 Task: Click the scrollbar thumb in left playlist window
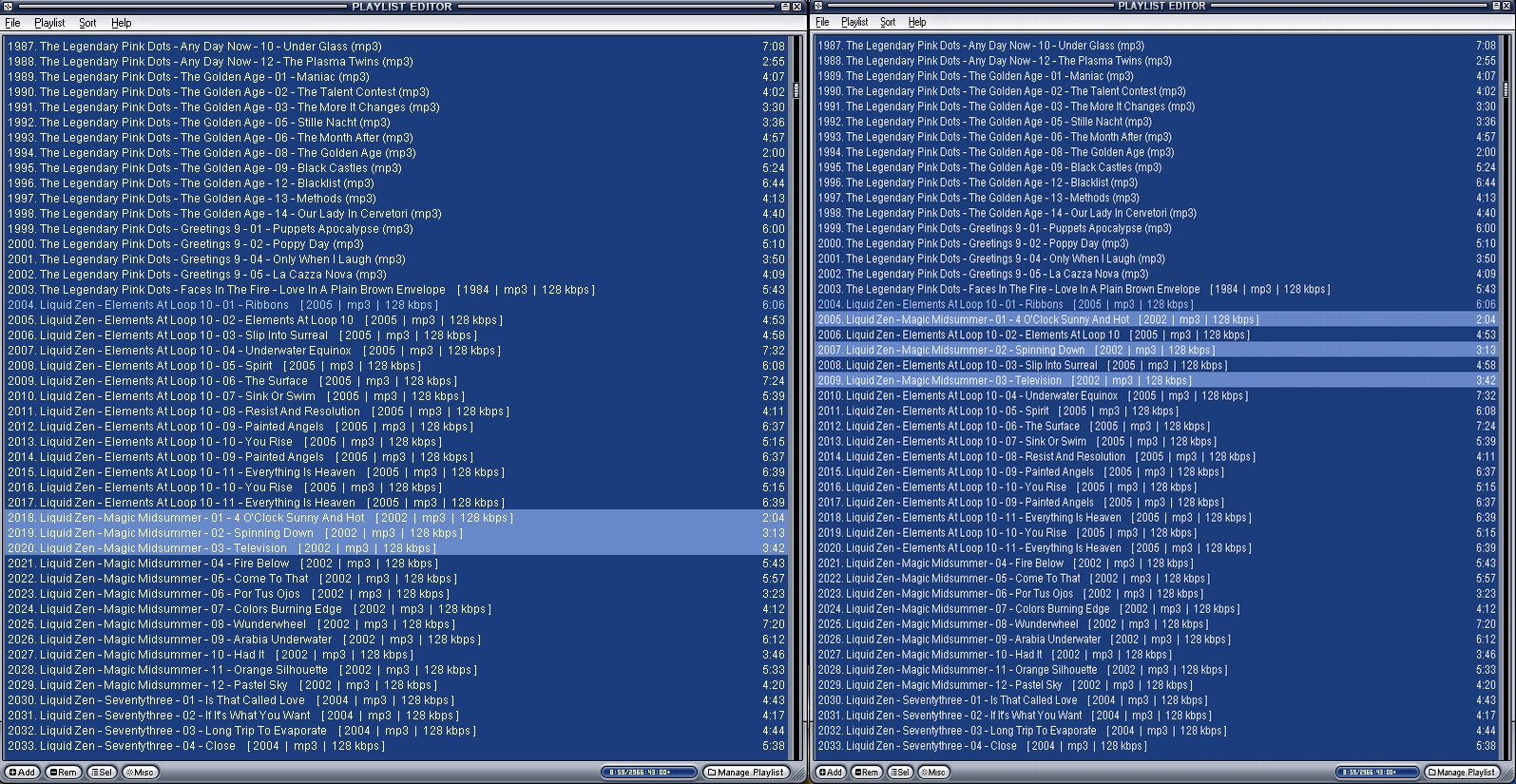pos(796,90)
